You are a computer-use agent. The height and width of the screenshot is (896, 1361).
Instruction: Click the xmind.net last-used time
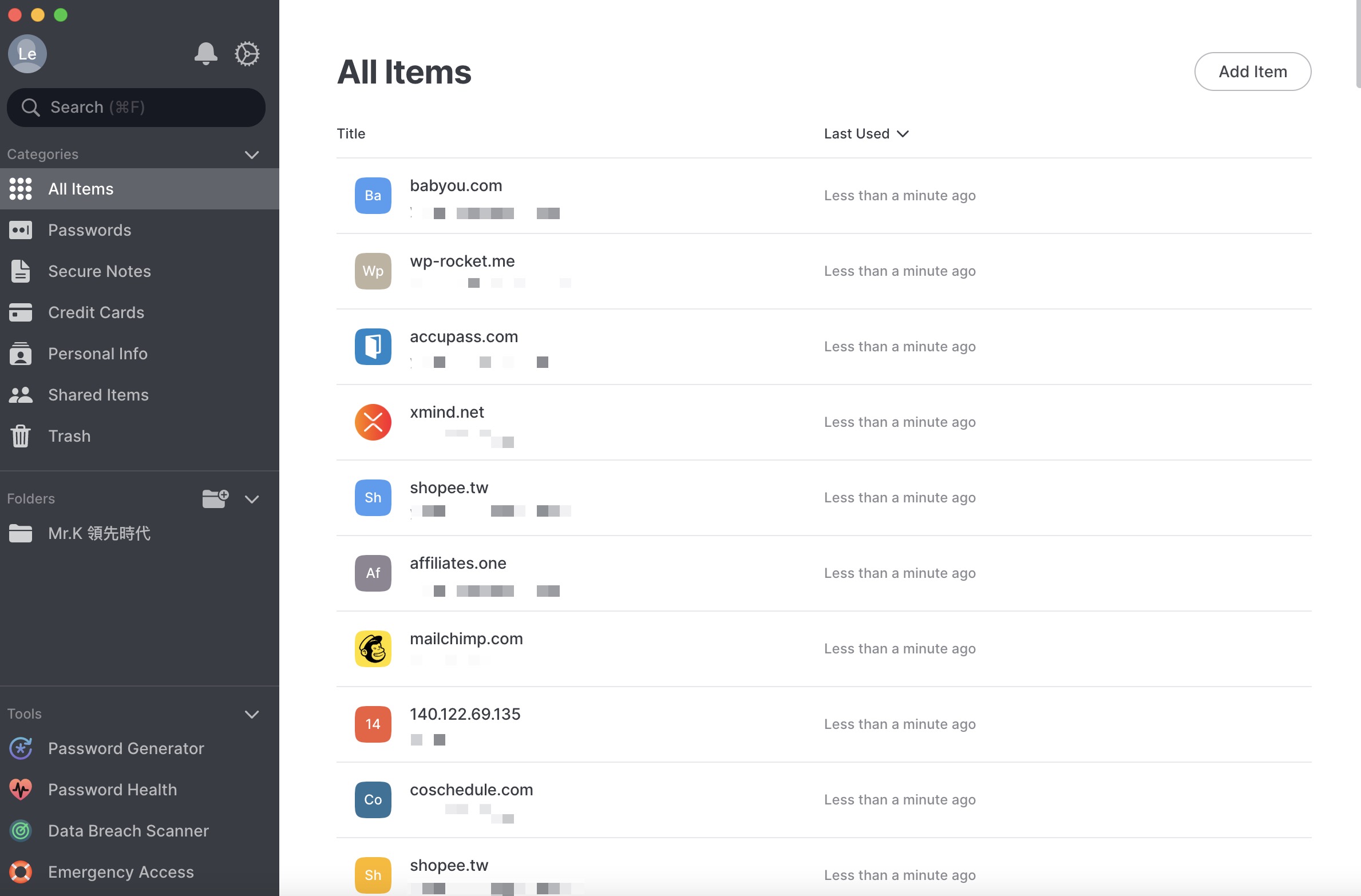[x=900, y=422]
